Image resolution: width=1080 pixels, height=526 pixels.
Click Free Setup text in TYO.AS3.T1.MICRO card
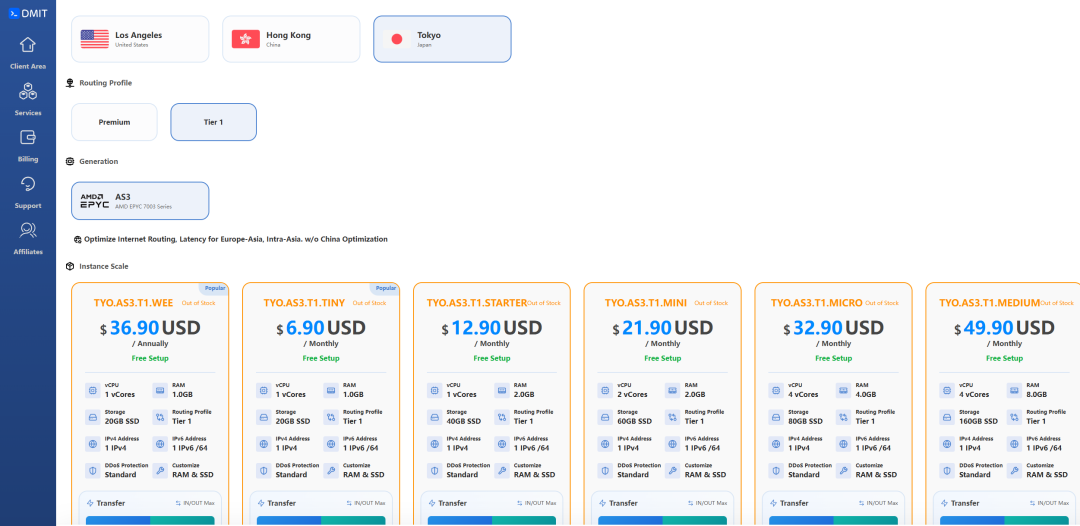[x=833, y=358]
